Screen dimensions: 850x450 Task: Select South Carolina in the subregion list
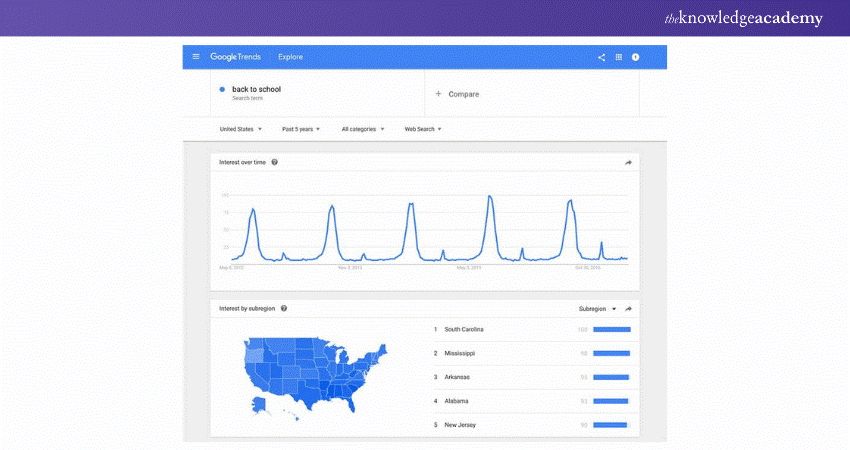[x=465, y=329]
